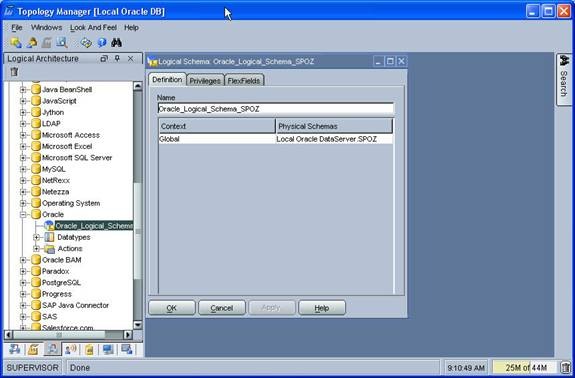Image resolution: width=575 pixels, height=378 pixels.
Task: Click the yellow globe toolbar icon
Action: tap(15, 43)
